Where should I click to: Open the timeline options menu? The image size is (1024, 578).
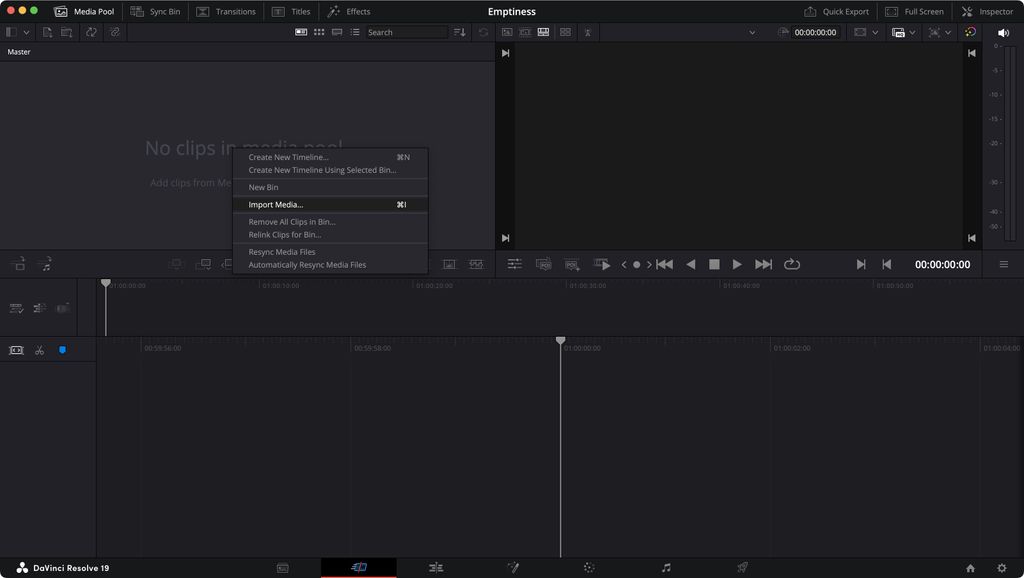point(1003,264)
